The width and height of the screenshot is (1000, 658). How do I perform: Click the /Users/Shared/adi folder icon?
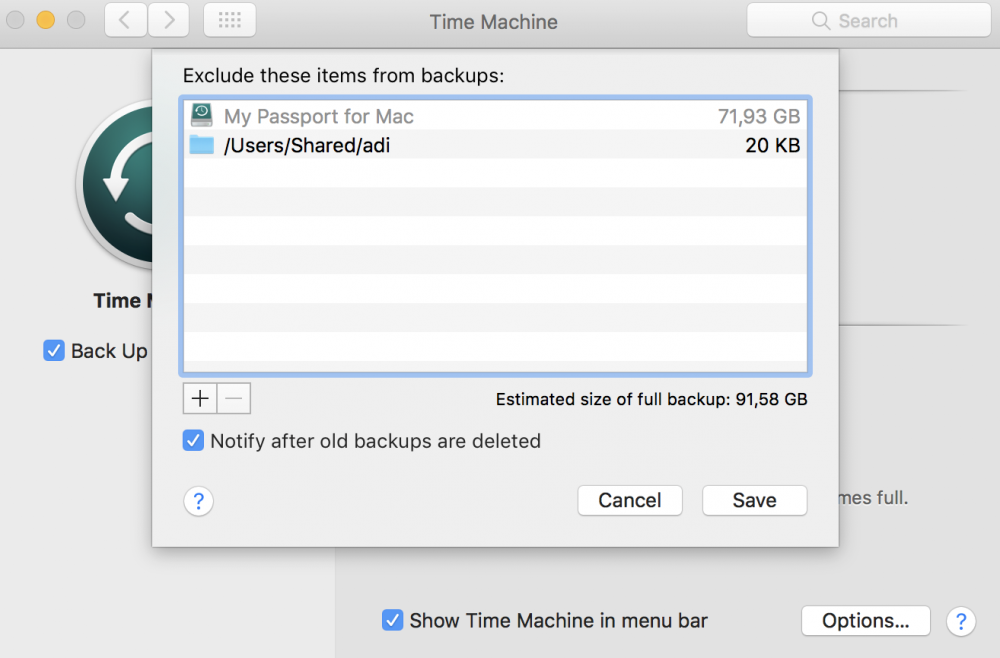coord(202,145)
